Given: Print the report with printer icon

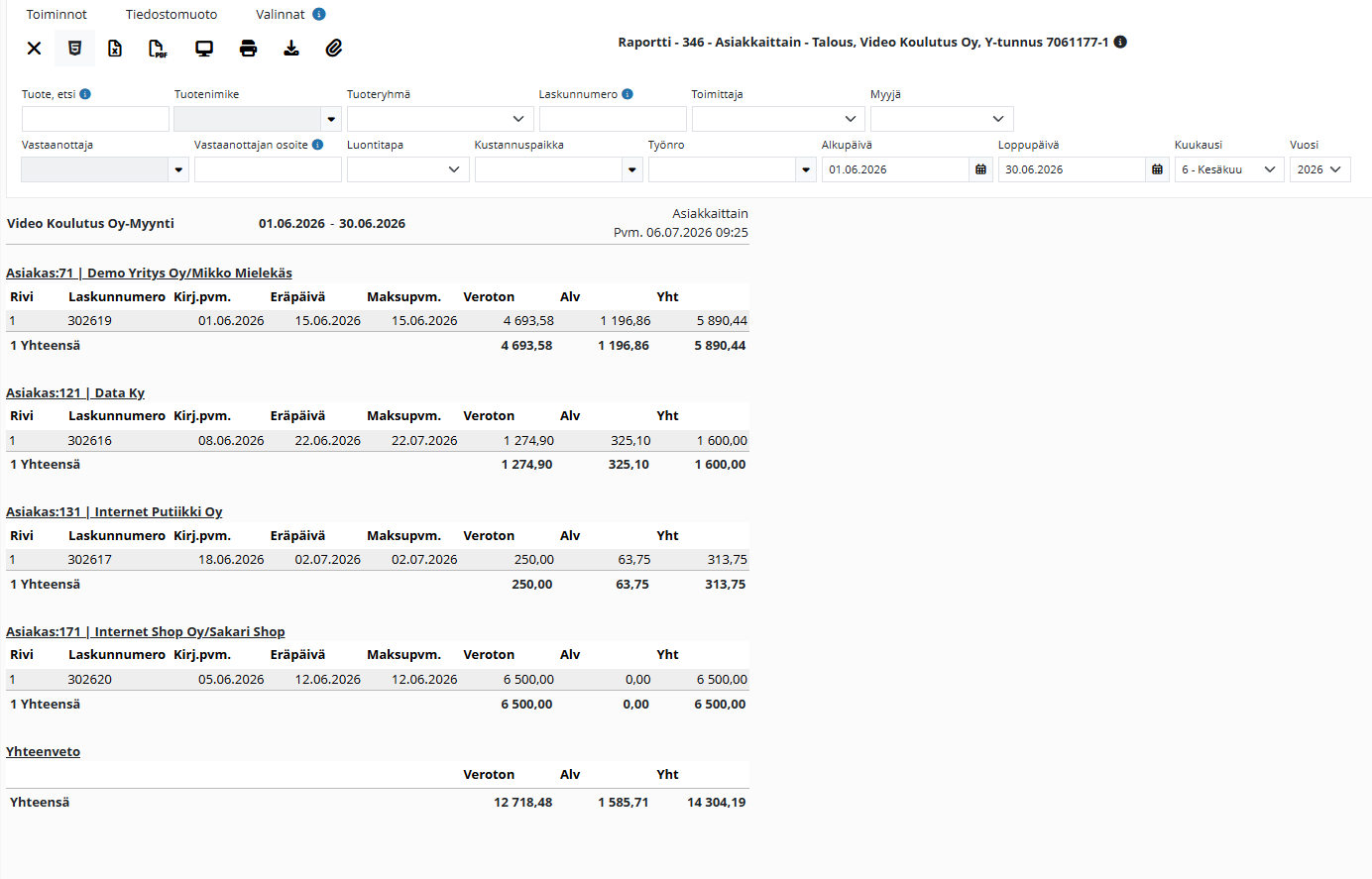Looking at the screenshot, I should pos(248,48).
